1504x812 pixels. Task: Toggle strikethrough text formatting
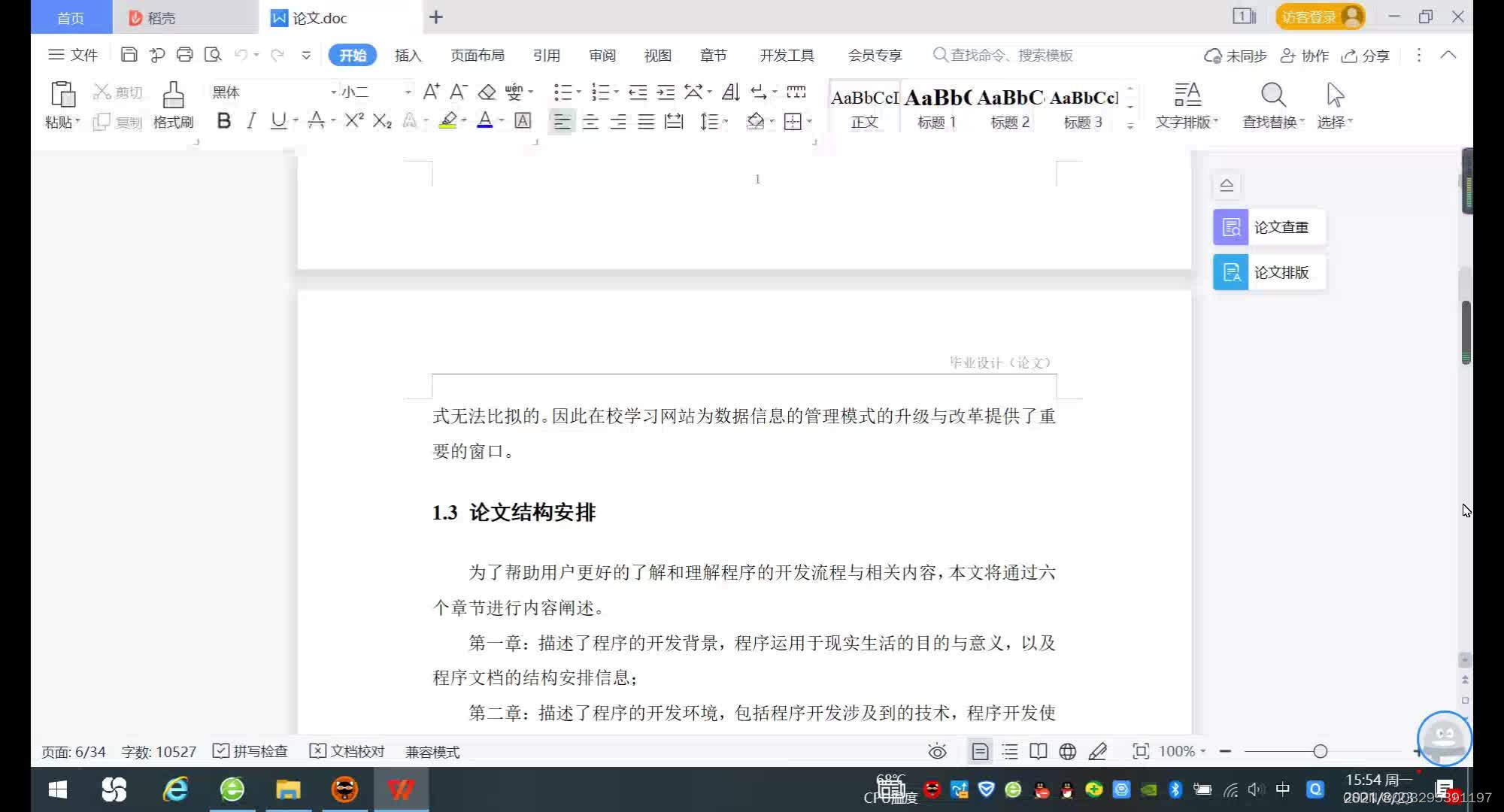(317, 120)
